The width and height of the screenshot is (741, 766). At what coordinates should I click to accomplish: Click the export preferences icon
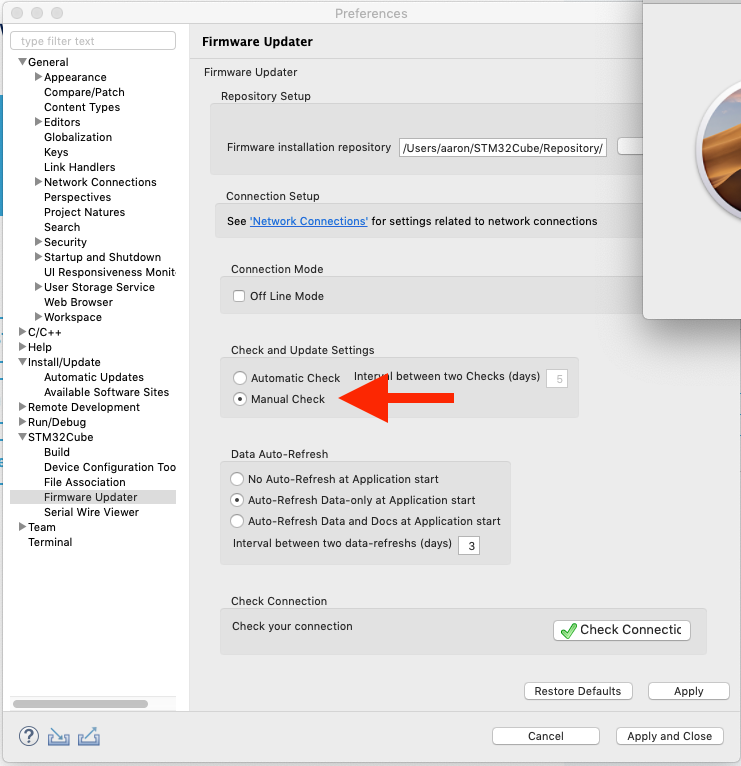click(89, 737)
